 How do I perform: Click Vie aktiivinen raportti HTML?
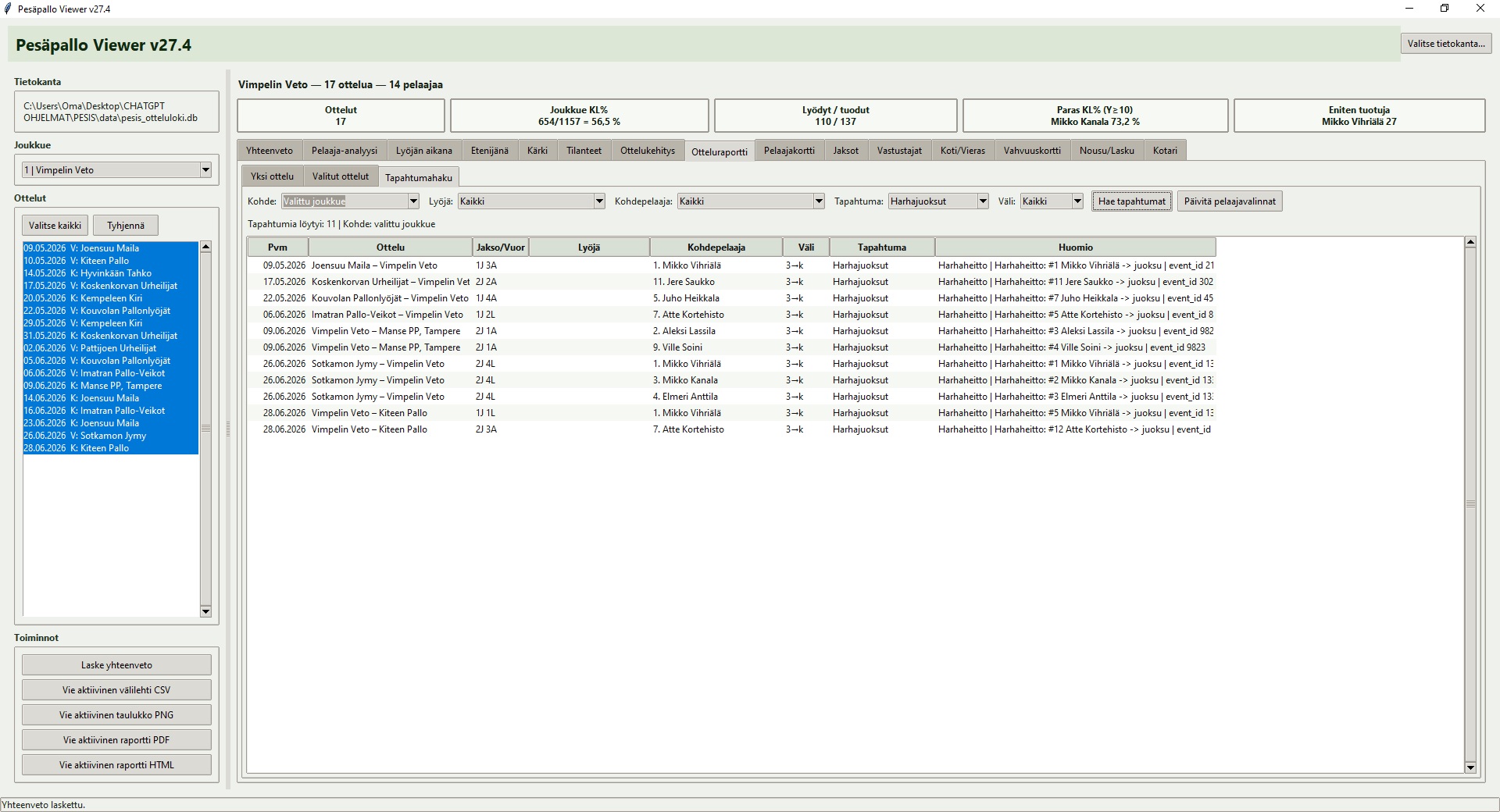[x=116, y=765]
